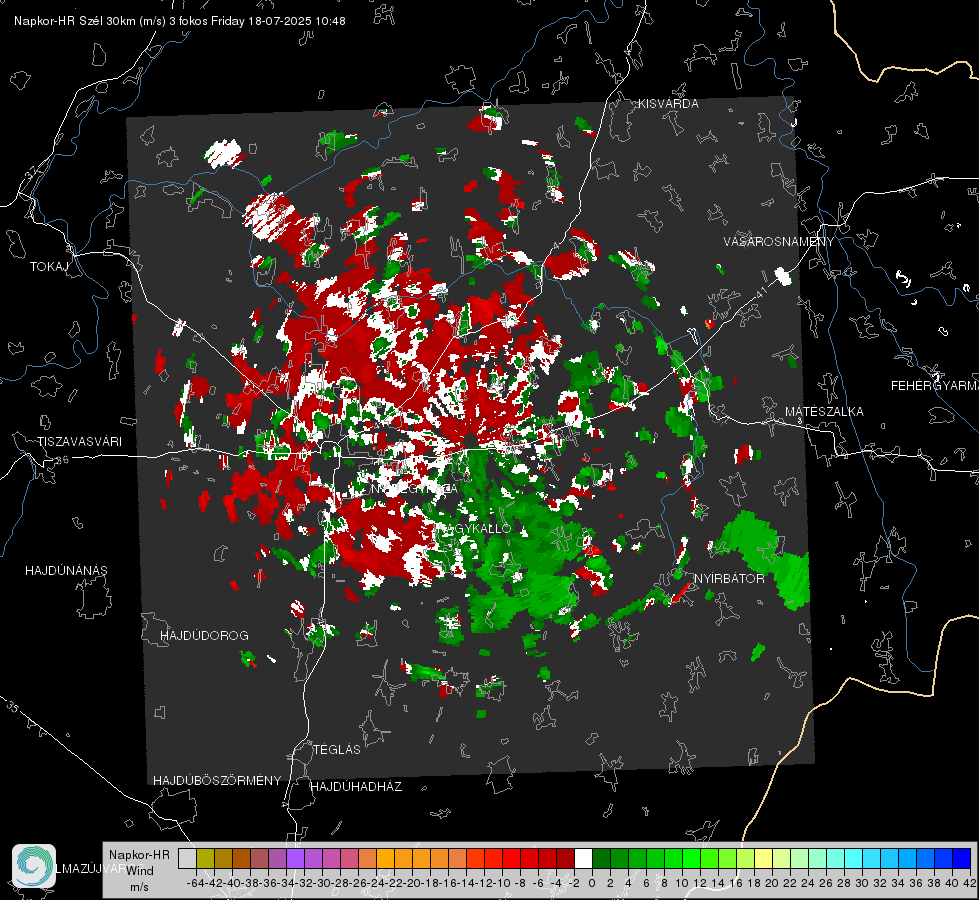
Task: Pick the deepest blue swatch near 42
Action: [962, 859]
